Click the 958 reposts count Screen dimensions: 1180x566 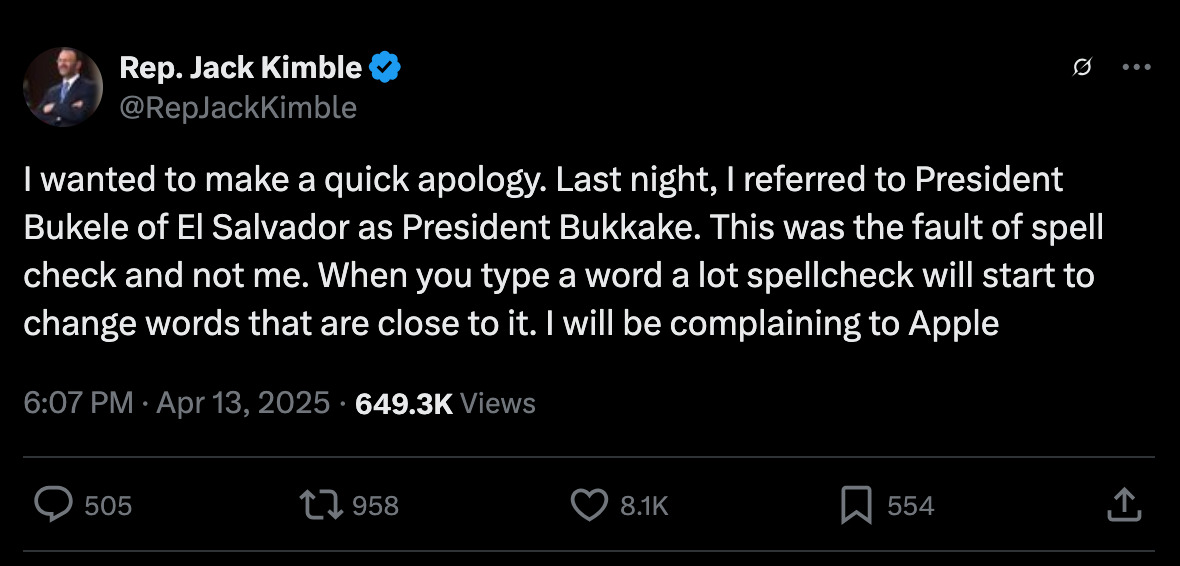click(376, 506)
